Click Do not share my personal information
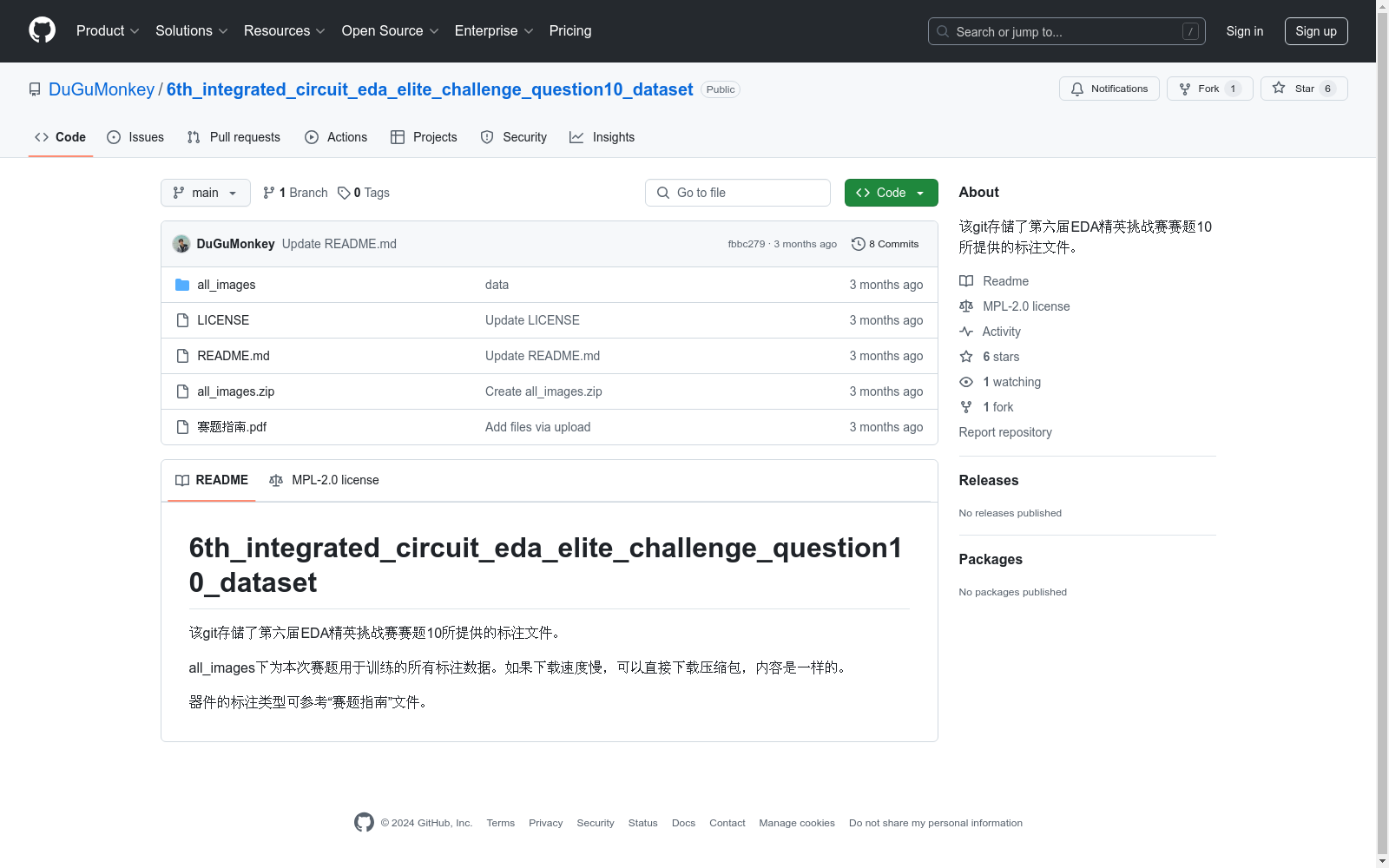 click(936, 823)
